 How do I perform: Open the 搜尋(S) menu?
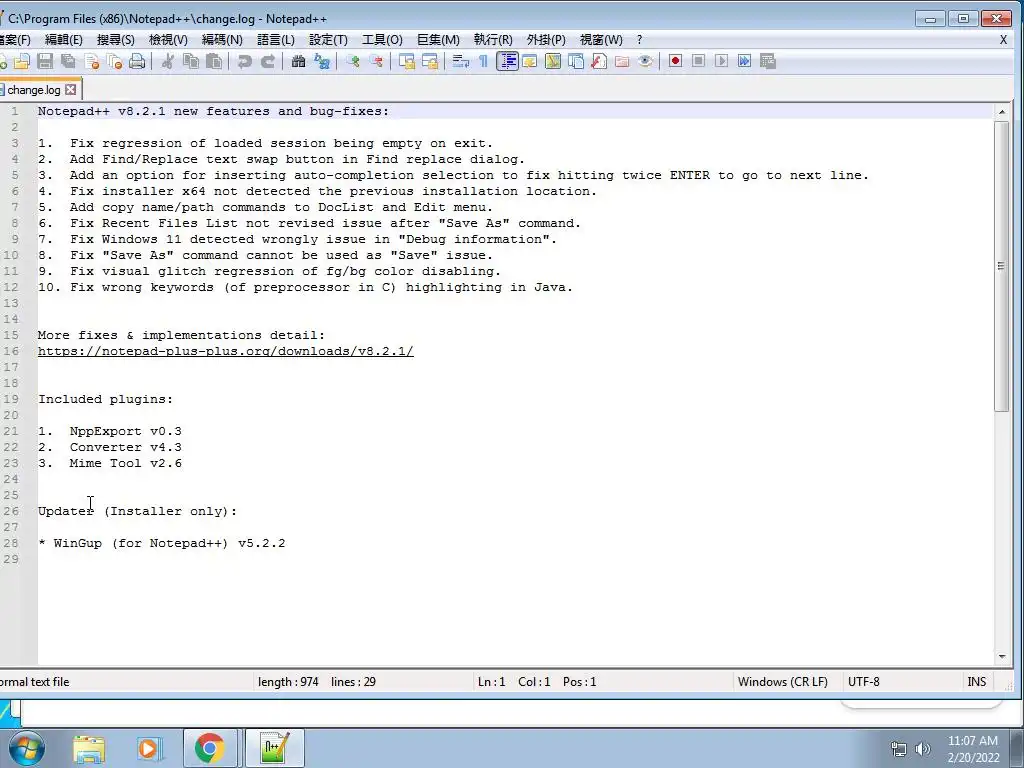[x=116, y=40]
